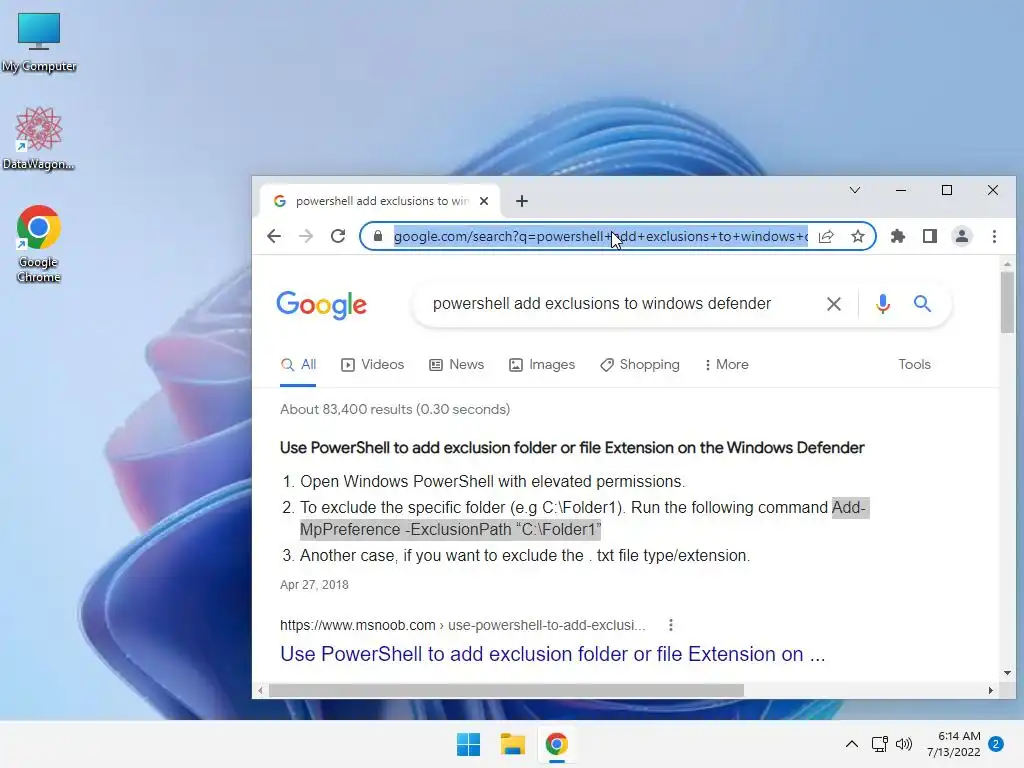Click the volume speaker tray icon

point(904,744)
